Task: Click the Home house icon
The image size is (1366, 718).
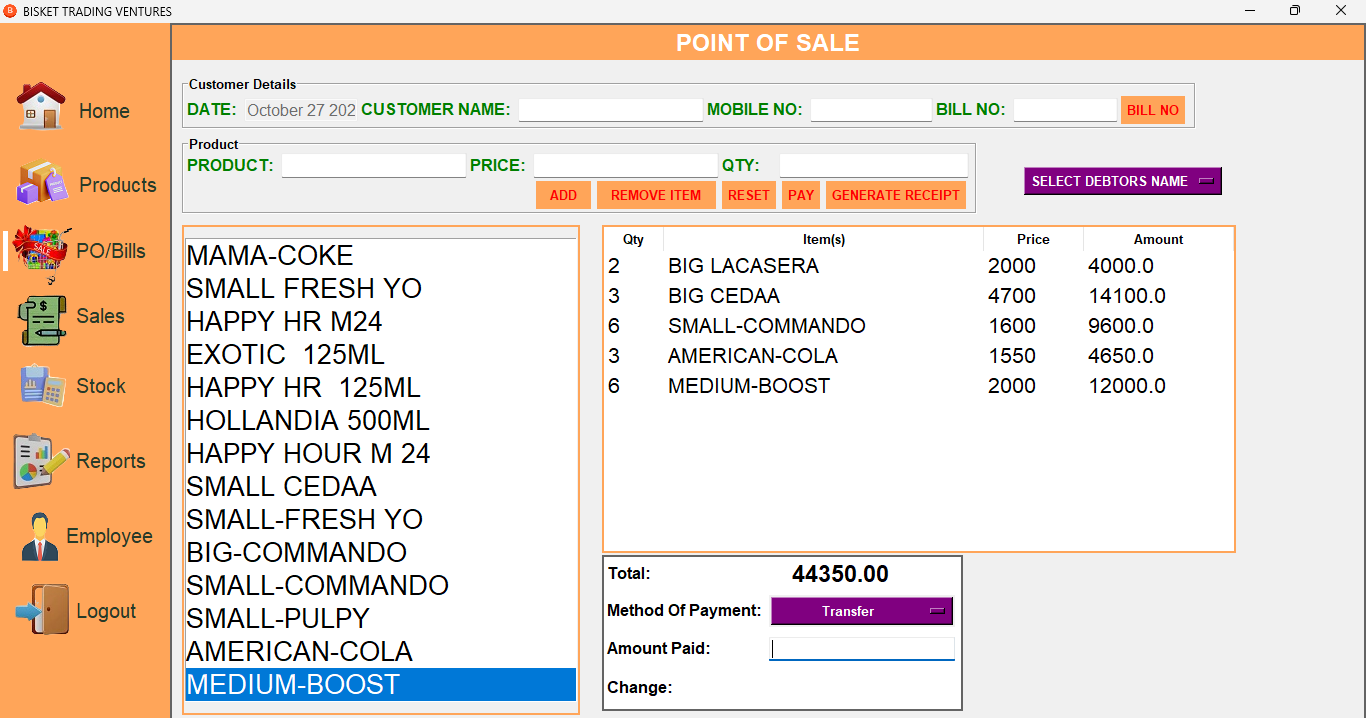Action: (x=41, y=106)
